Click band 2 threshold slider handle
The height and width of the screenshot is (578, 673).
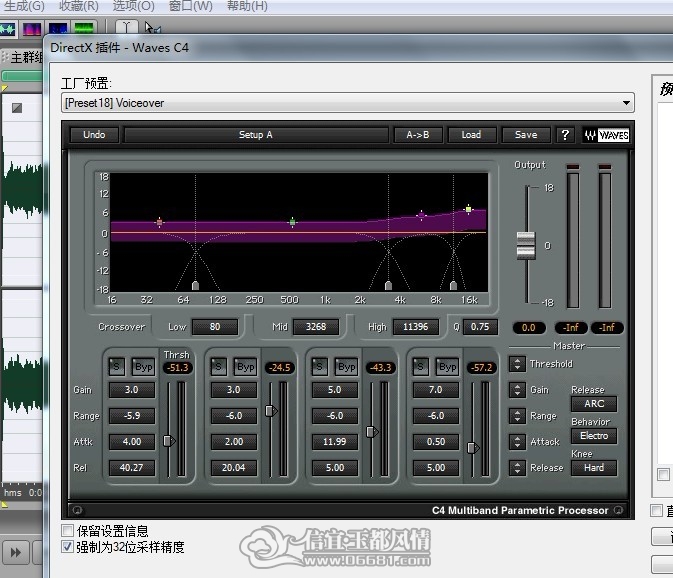coord(271,411)
